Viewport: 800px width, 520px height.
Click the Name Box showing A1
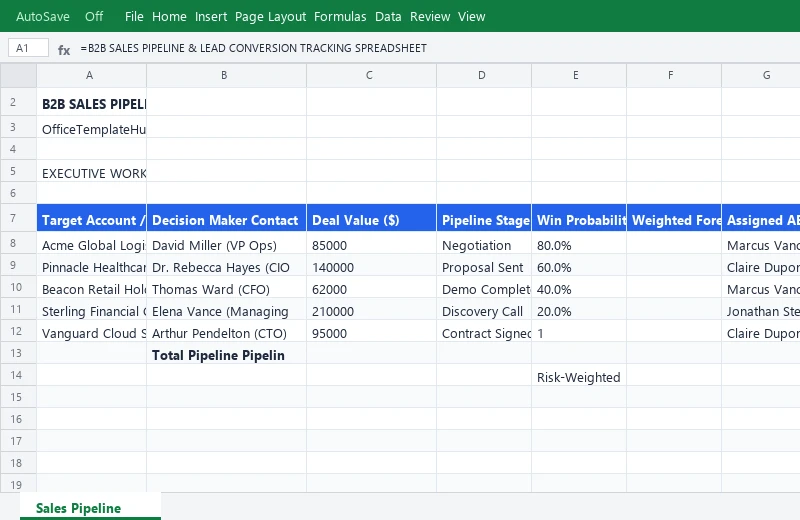[x=29, y=48]
